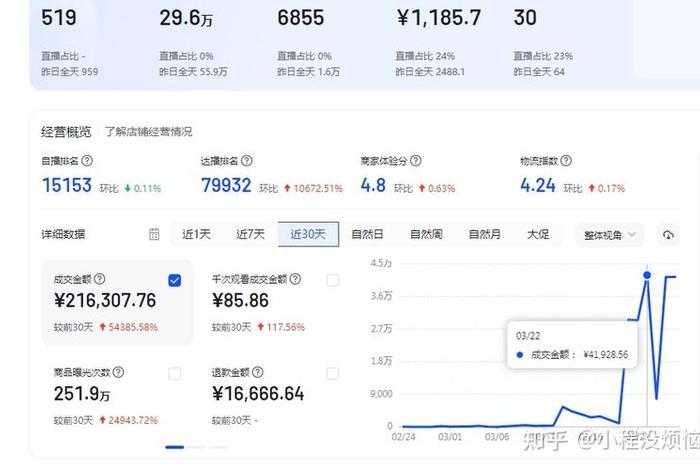Click the 15153 自播排名 value

coord(67,185)
